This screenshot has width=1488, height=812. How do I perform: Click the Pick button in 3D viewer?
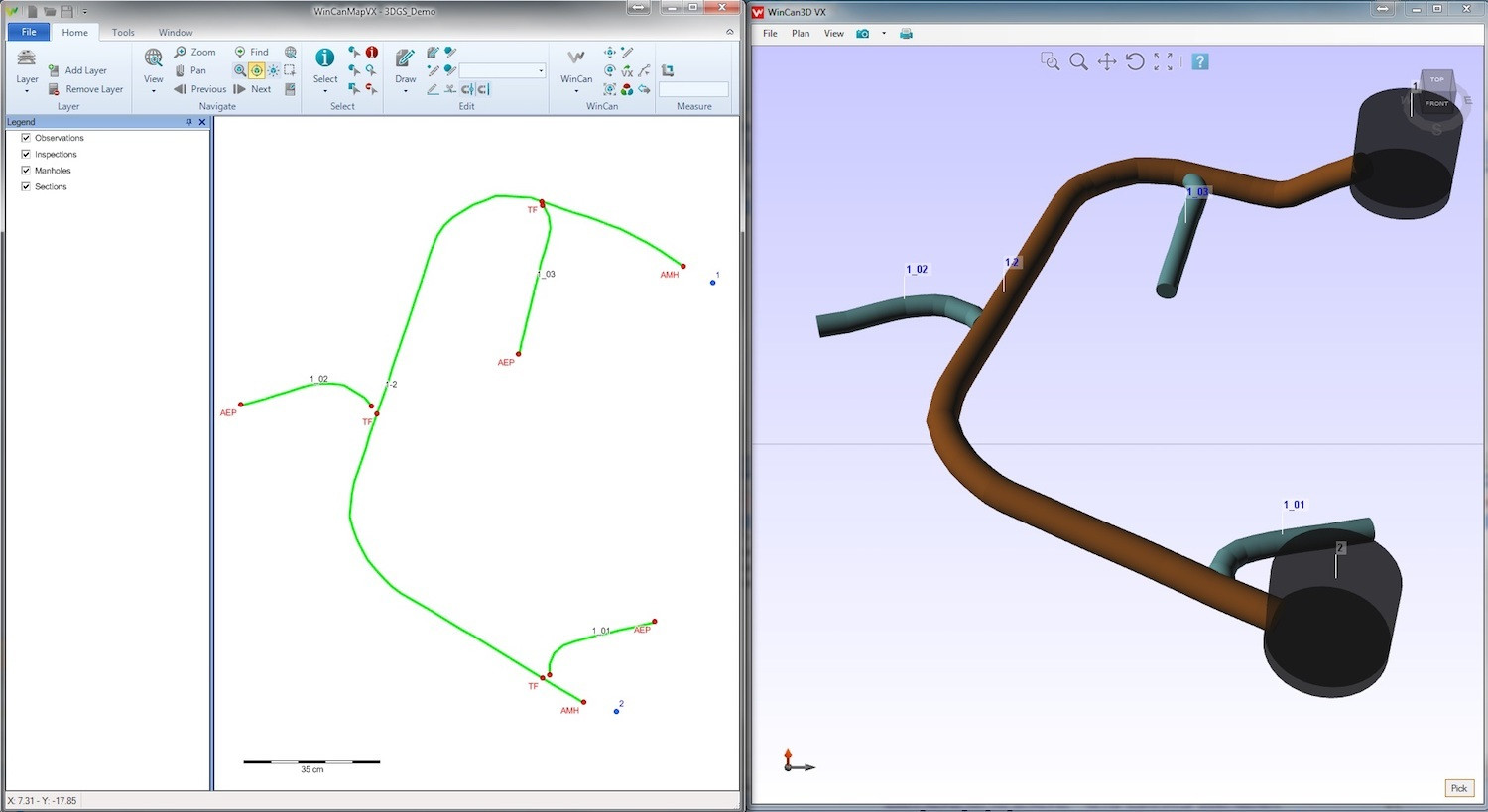pos(1458,788)
